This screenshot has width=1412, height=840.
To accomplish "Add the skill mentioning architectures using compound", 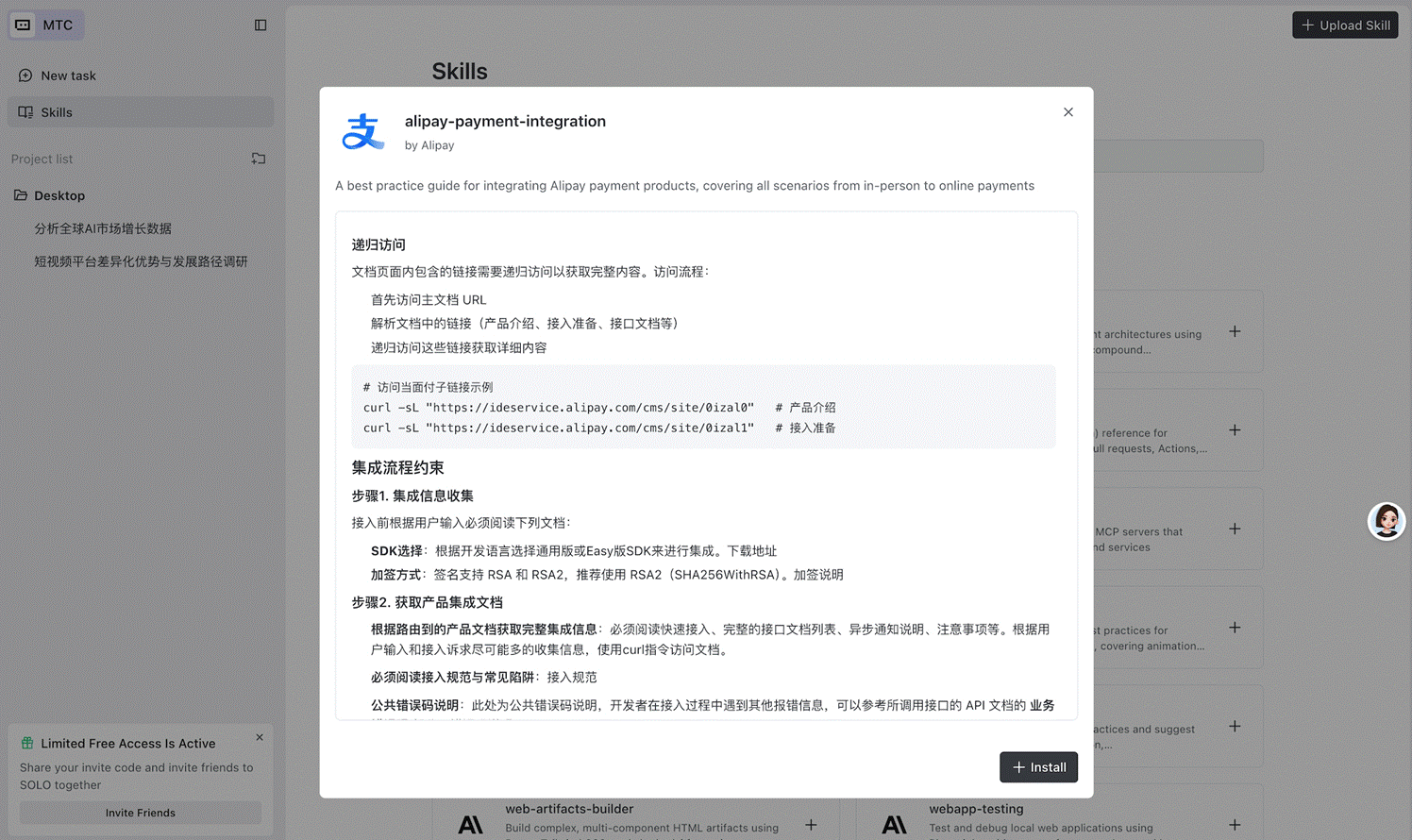I will (x=1235, y=331).
